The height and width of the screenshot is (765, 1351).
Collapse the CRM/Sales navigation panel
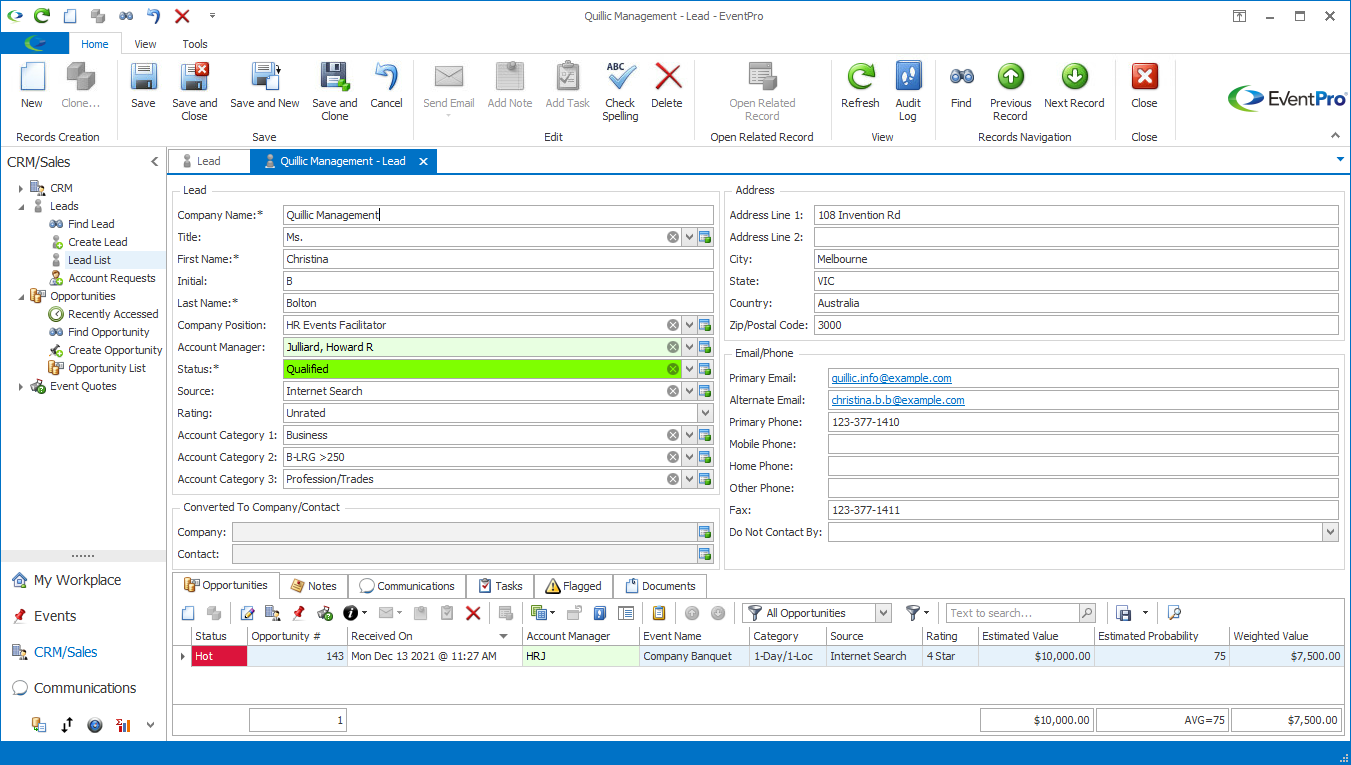point(154,162)
